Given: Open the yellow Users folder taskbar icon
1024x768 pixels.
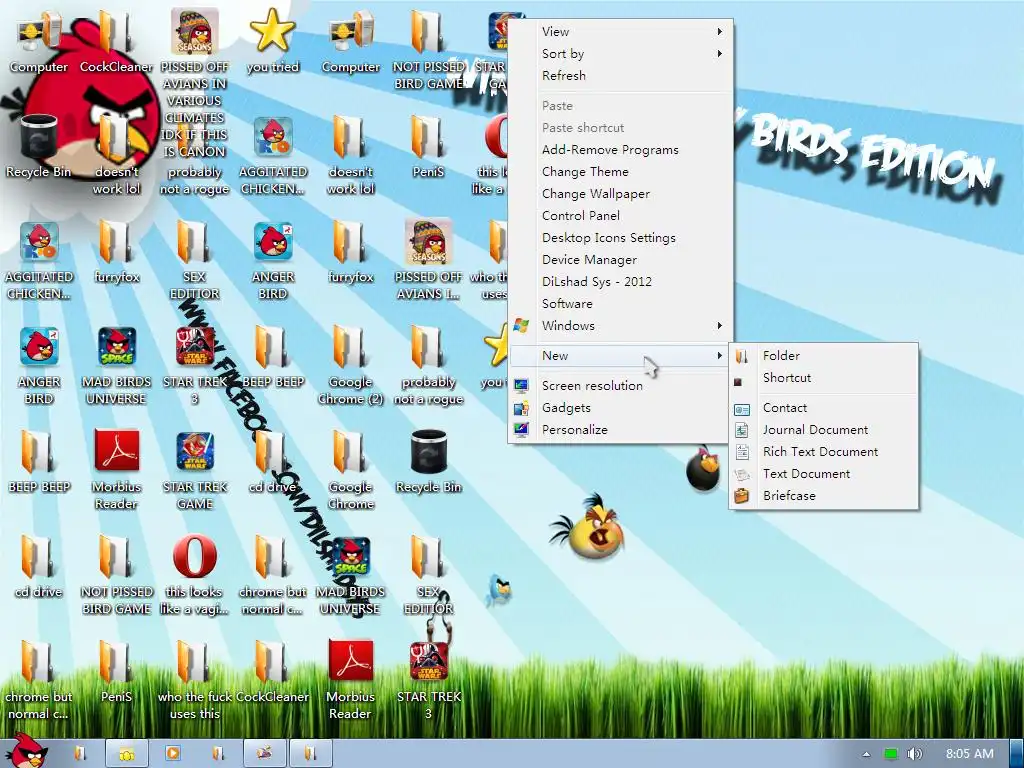Looking at the screenshot, I should point(127,754).
